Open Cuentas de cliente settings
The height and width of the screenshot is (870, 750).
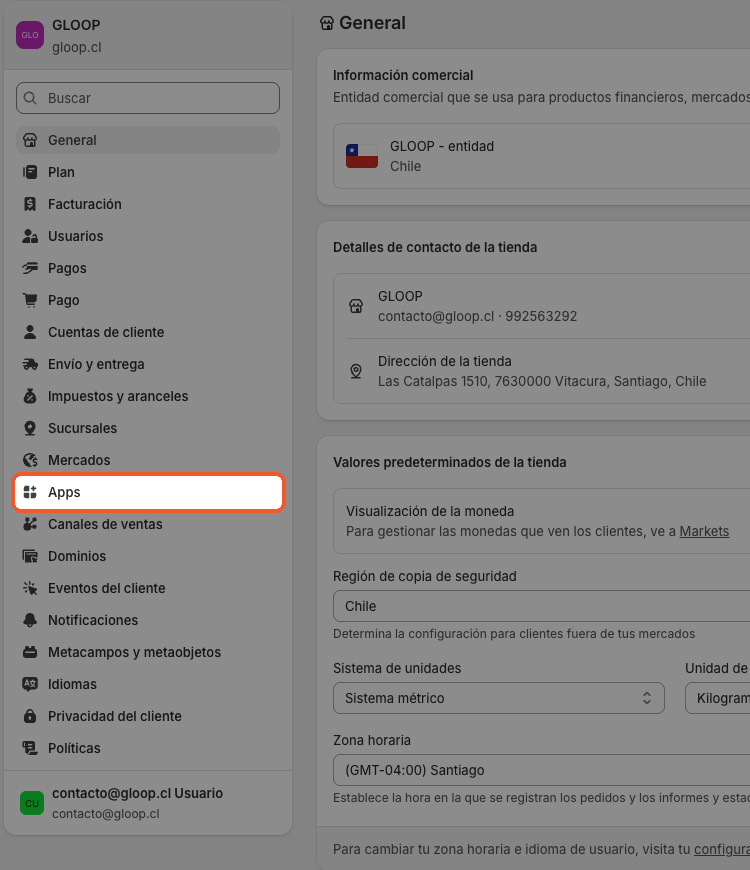pos(148,332)
